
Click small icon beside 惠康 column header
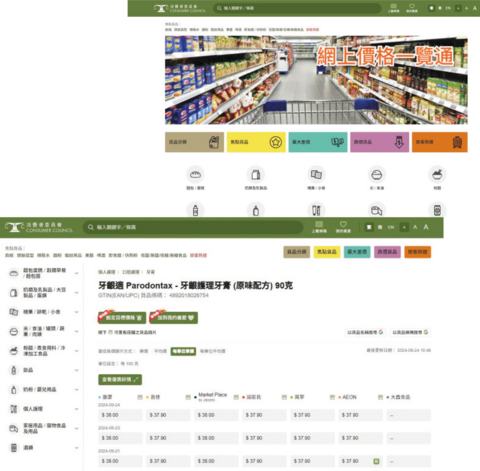(140, 397)
